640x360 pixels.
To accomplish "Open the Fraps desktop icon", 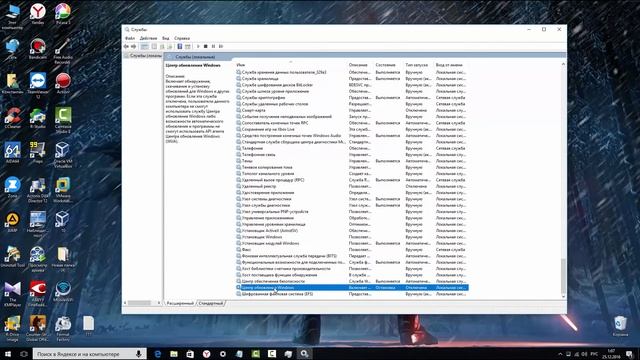I will coord(38,153).
